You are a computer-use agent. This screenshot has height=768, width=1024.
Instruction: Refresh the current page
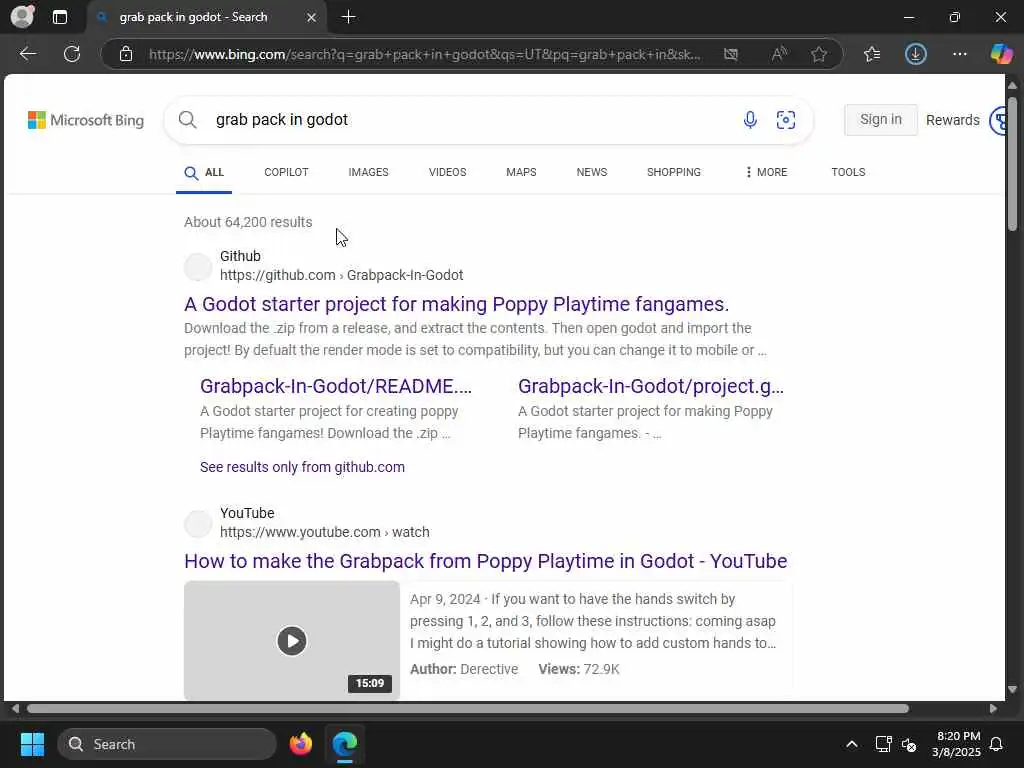coord(72,54)
